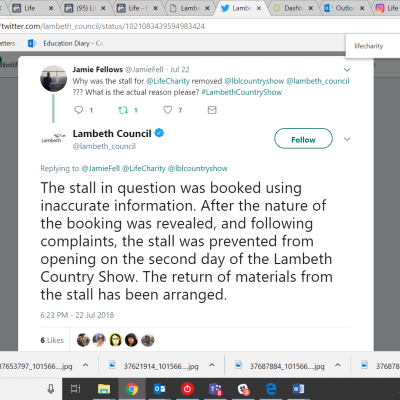Screen dimensions: 400x400
Task: Open Chrome from the Windows taskbar
Action: coord(132,389)
